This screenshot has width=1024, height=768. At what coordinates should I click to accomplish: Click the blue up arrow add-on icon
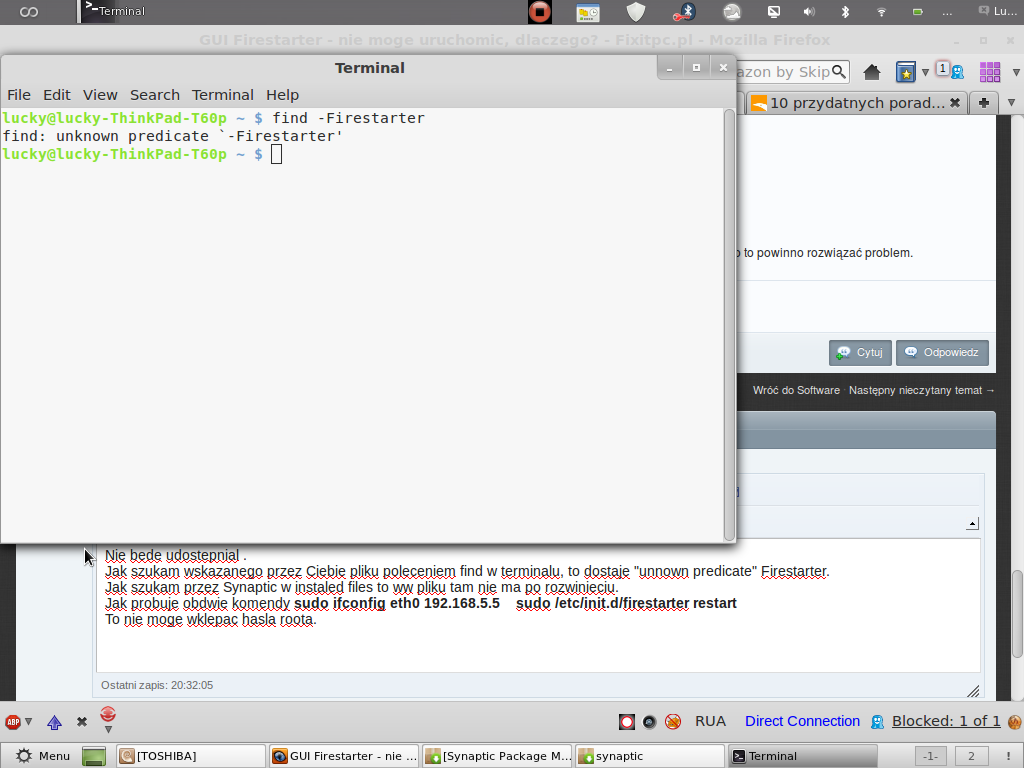[54, 722]
